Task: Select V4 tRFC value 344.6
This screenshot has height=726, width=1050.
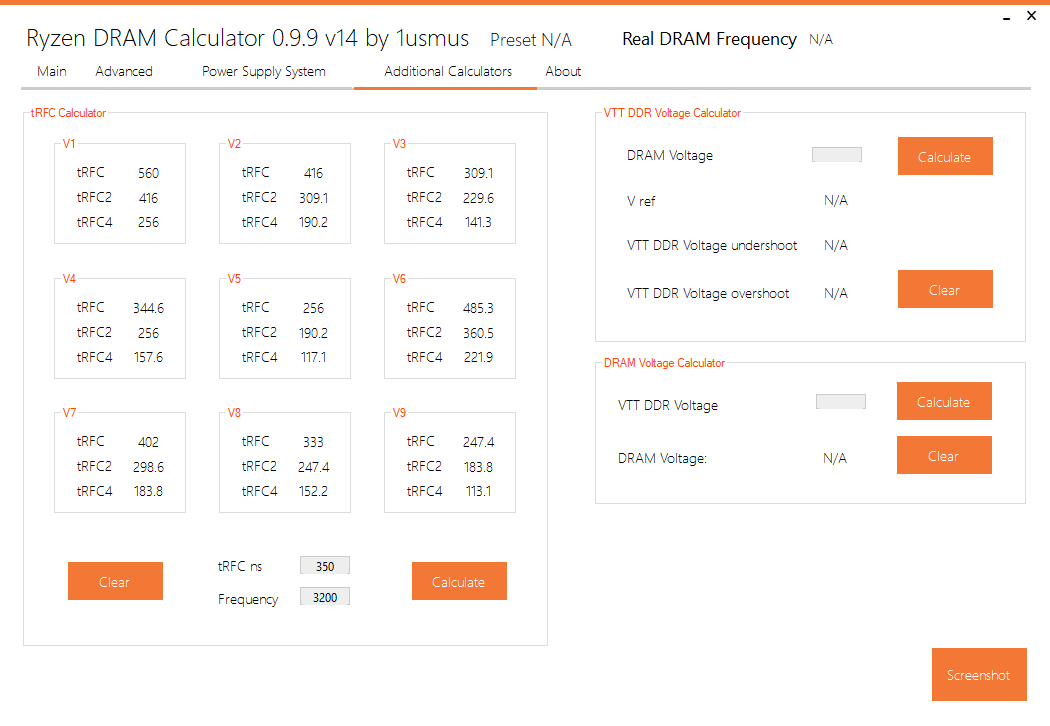Action: 149,308
